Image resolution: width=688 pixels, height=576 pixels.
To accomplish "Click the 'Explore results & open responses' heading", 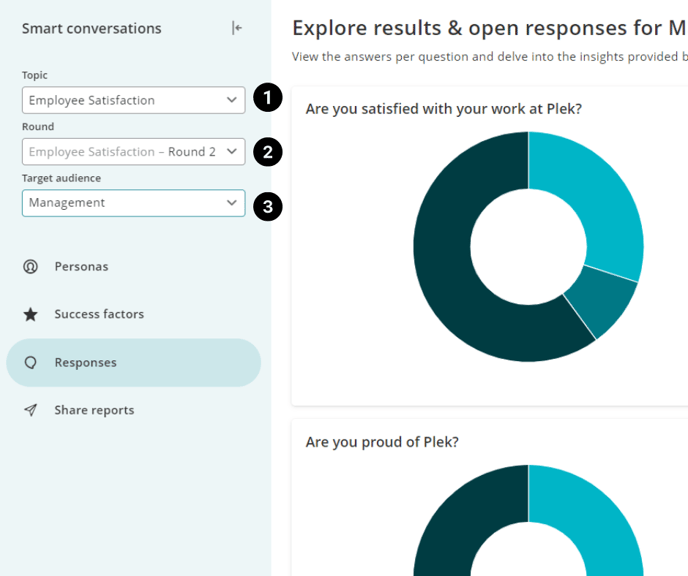I will point(490,29).
